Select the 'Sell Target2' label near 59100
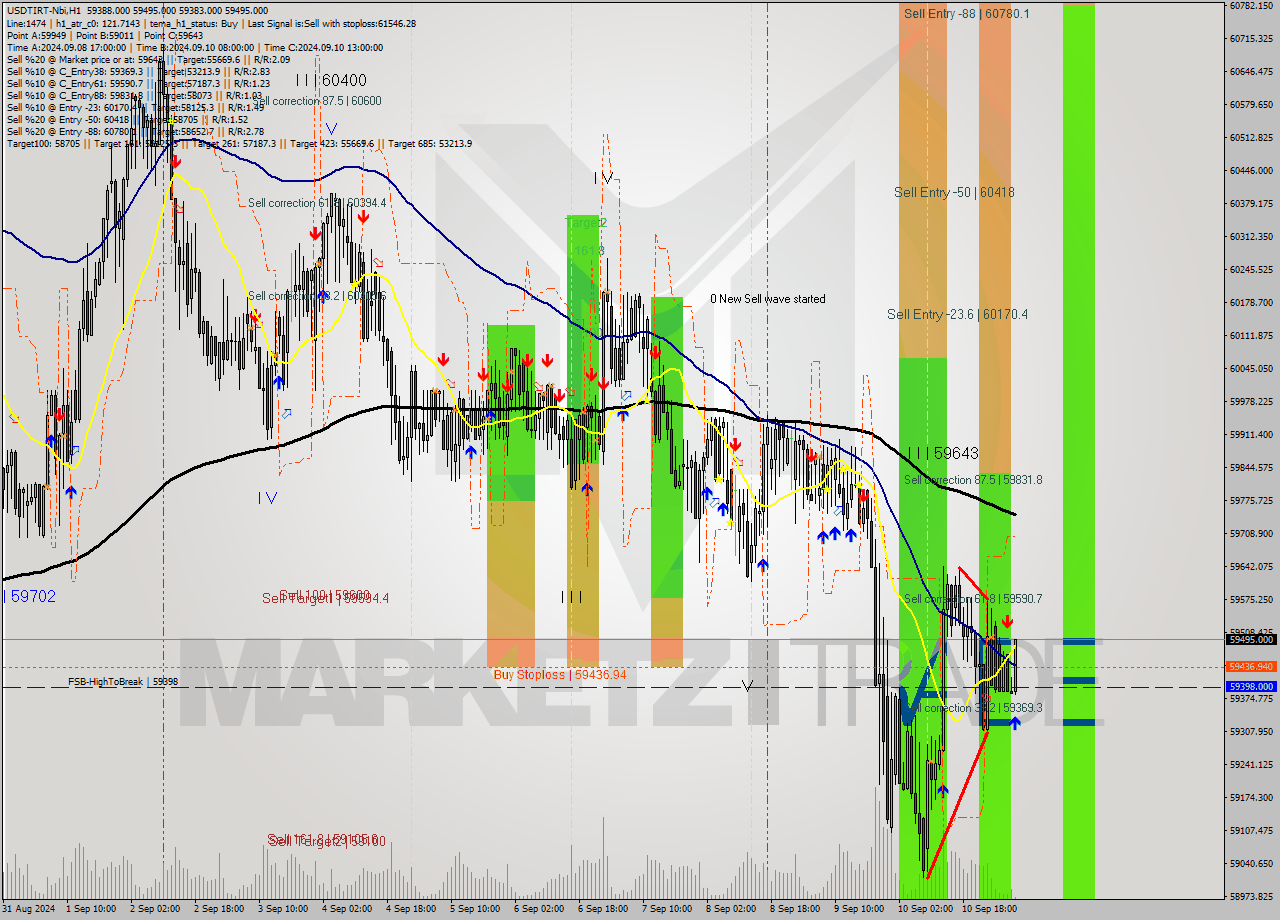This screenshot has height=920, width=1280. point(327,841)
